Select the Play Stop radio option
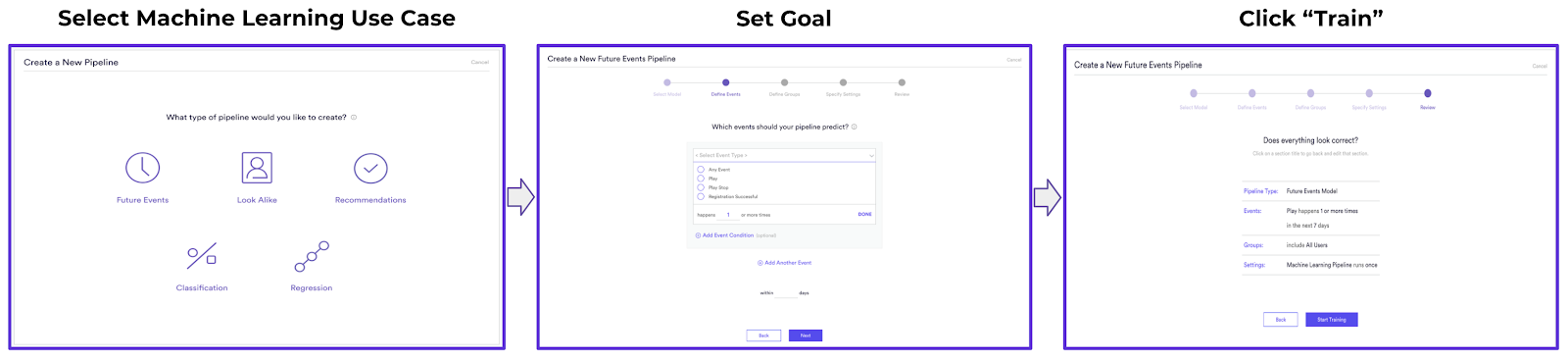 click(701, 187)
